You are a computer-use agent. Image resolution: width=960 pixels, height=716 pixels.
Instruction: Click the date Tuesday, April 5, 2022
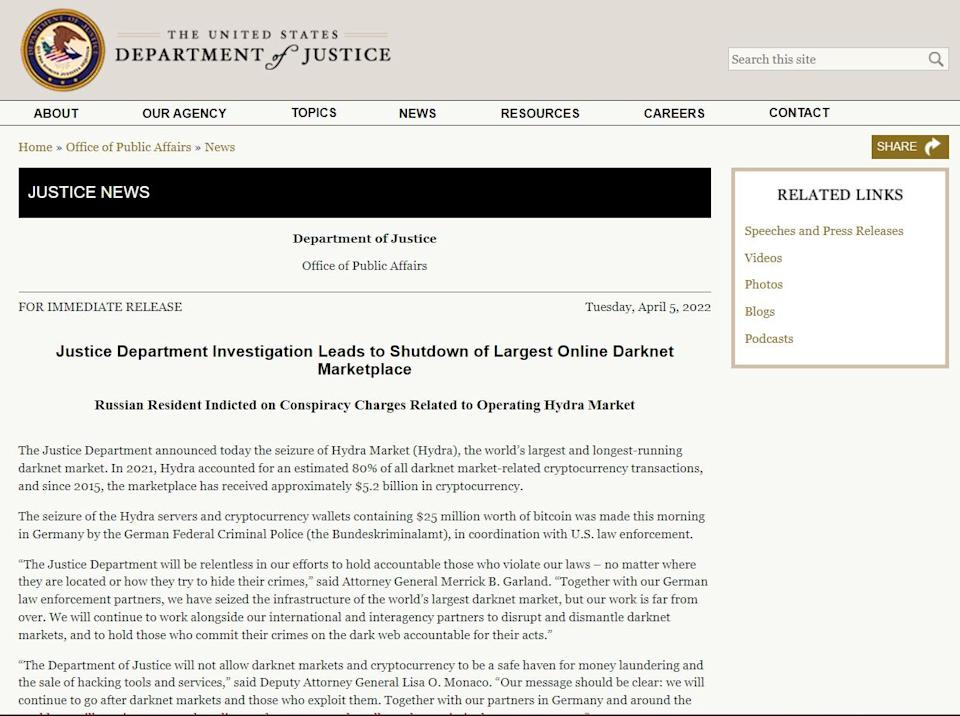point(648,307)
